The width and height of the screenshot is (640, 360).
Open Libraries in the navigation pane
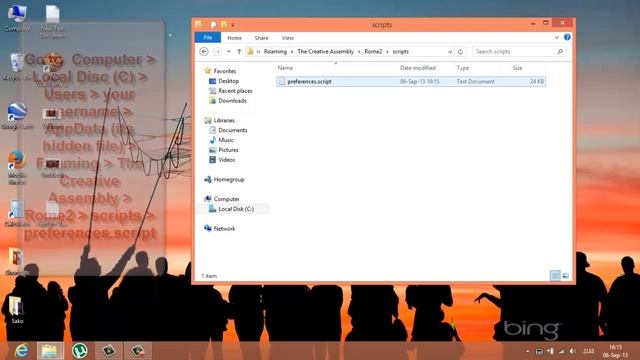[224, 120]
